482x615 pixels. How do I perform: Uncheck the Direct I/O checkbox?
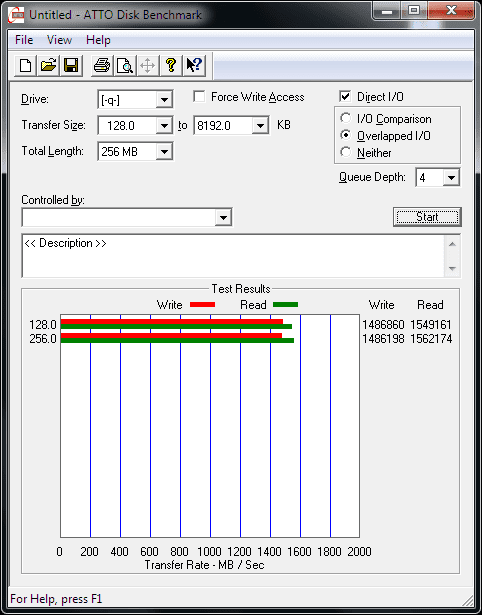coord(345,96)
